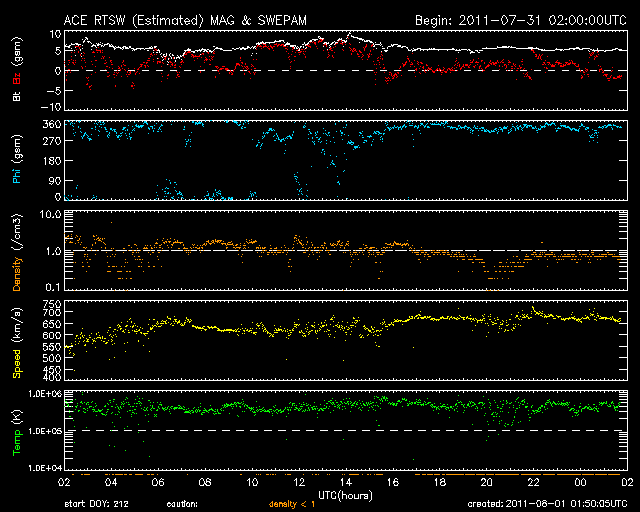This screenshot has width=640, height=512.
Task: Click the '600' tick label on Speed panel
Action: point(52,335)
